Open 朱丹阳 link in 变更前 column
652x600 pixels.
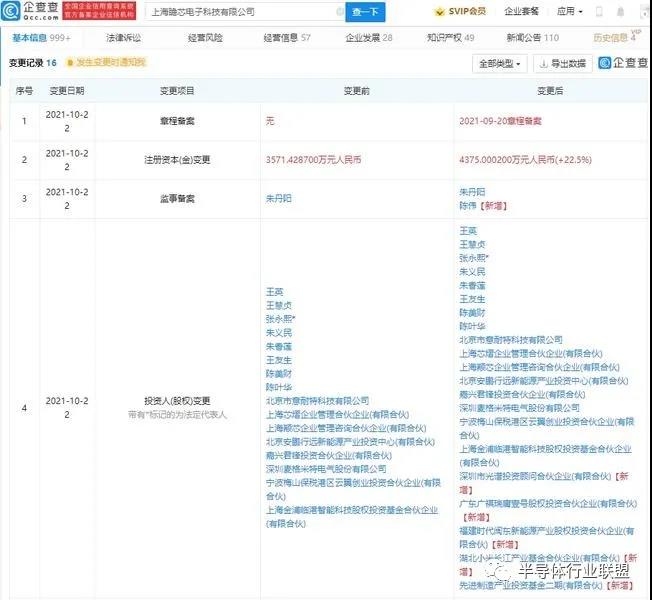277,200
